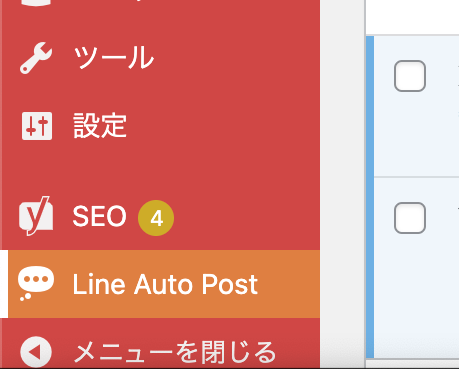
Task: Click the sliders icon beside 設定
Action: [x=37, y=126]
